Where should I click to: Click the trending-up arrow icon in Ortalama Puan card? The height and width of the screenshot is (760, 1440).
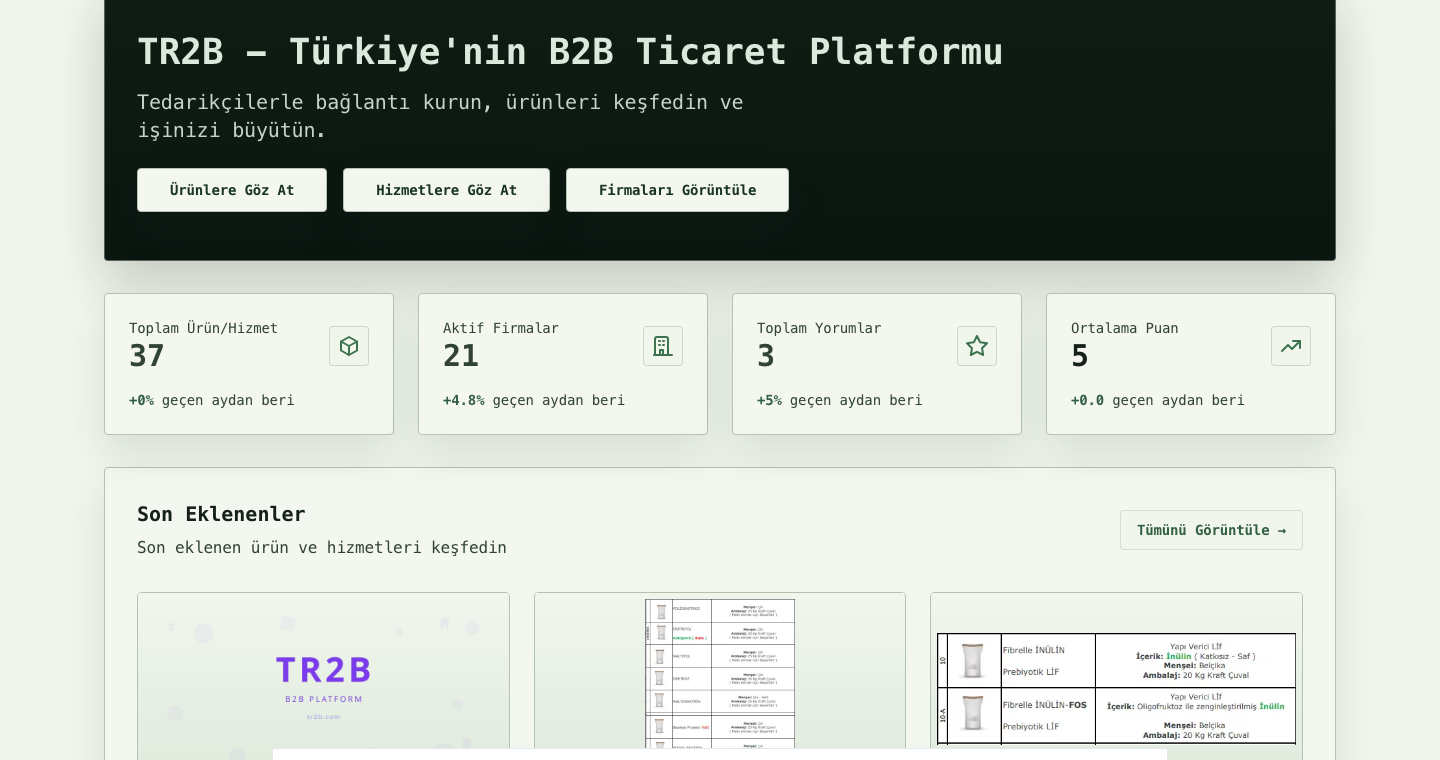click(1291, 346)
